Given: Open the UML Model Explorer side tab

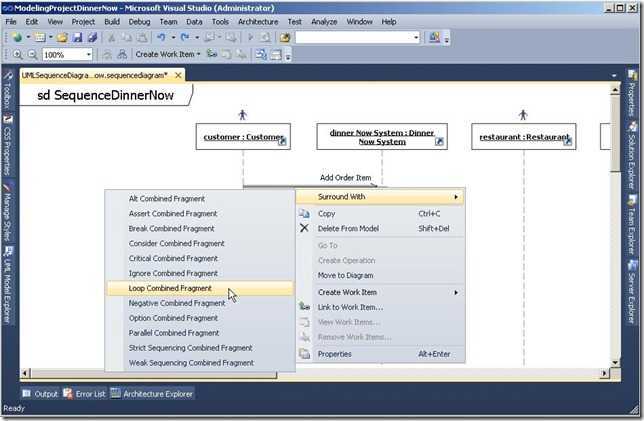Looking at the screenshot, I should (7, 285).
